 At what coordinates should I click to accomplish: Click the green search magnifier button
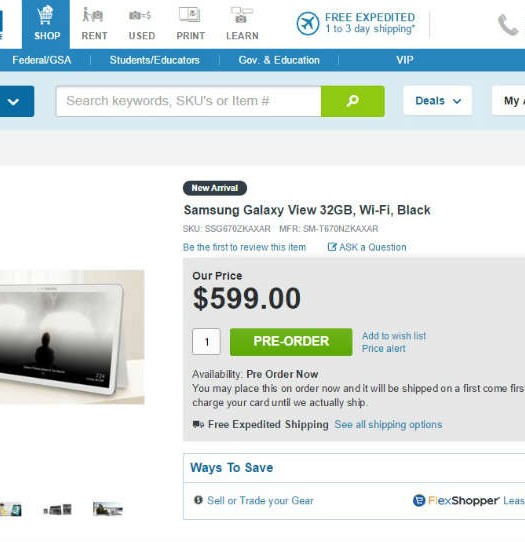point(353,101)
